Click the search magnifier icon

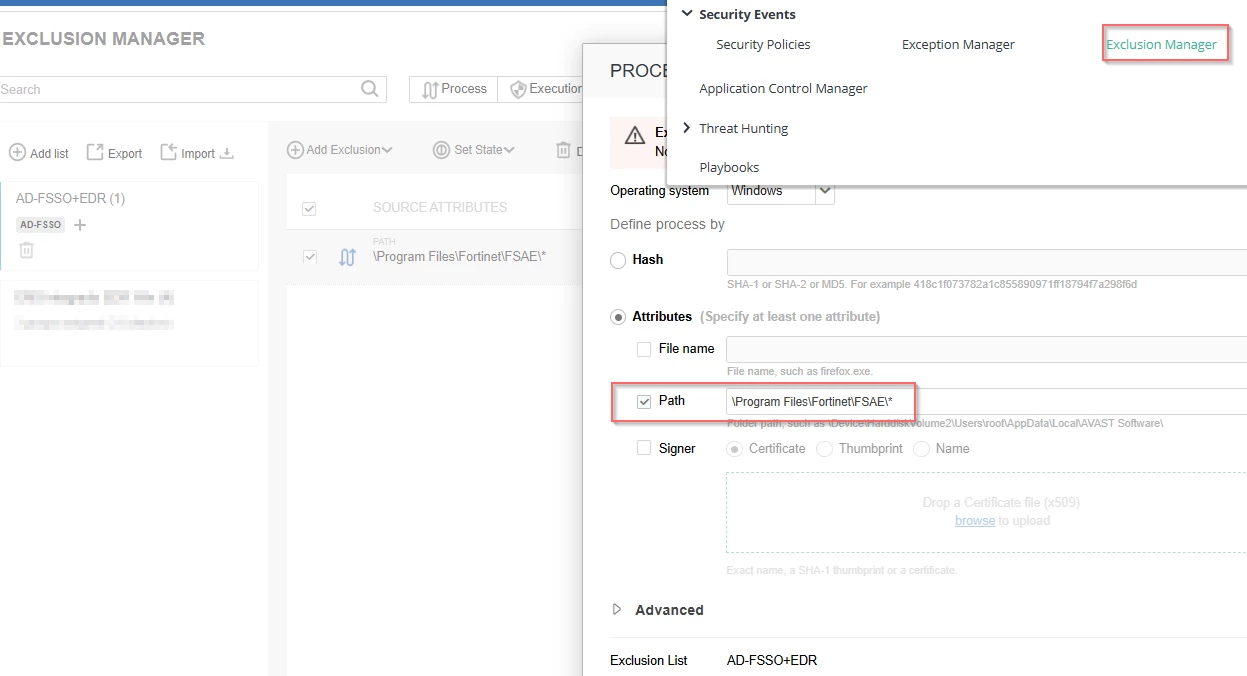(370, 89)
